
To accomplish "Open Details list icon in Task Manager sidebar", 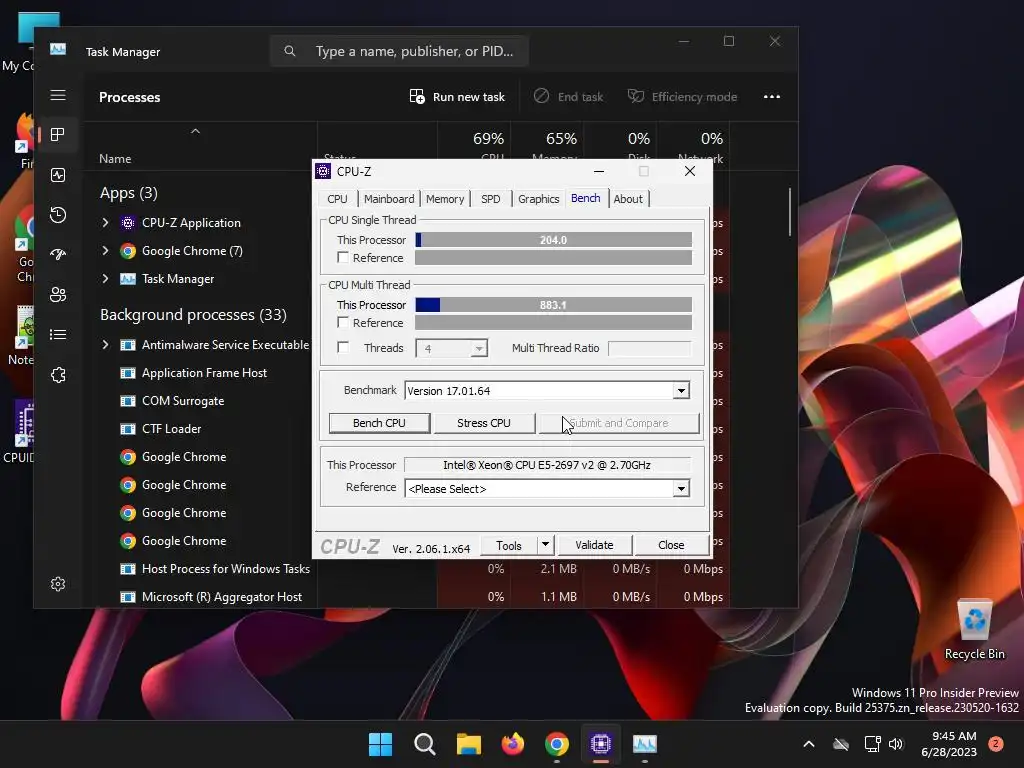I will [57, 334].
